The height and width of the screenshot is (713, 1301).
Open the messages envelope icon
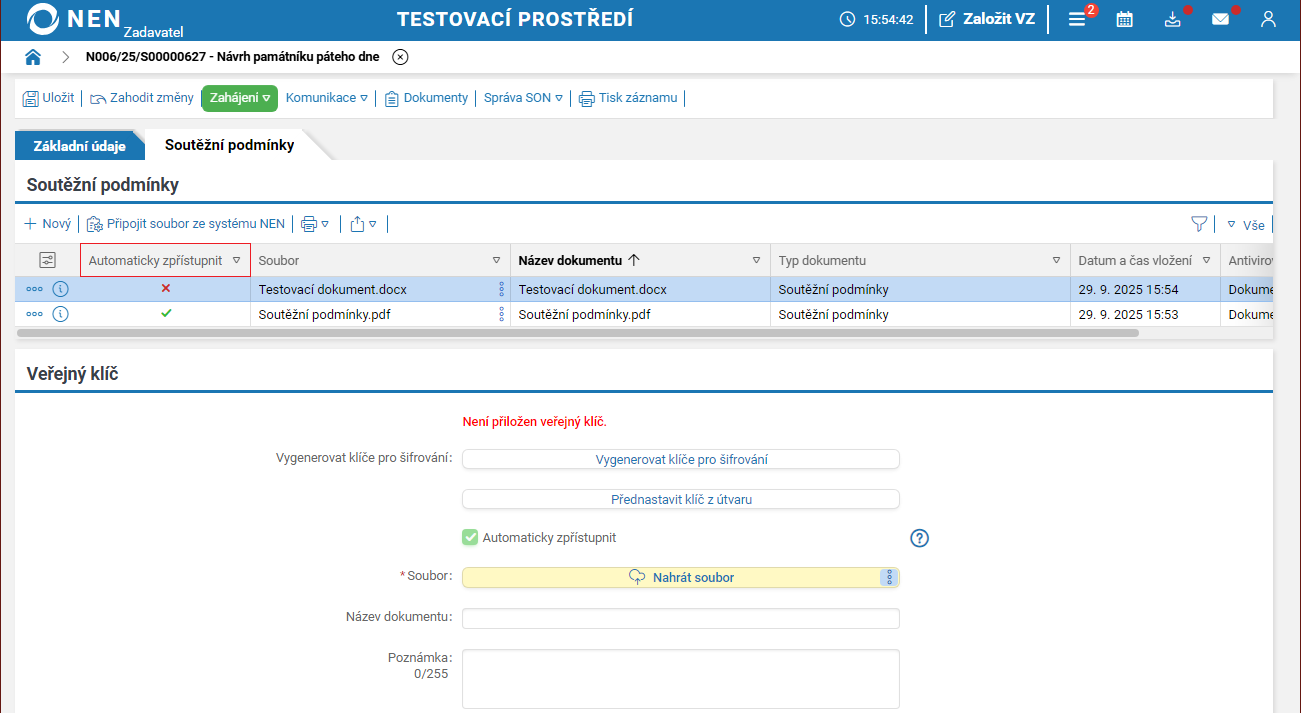pyautogui.click(x=1220, y=19)
